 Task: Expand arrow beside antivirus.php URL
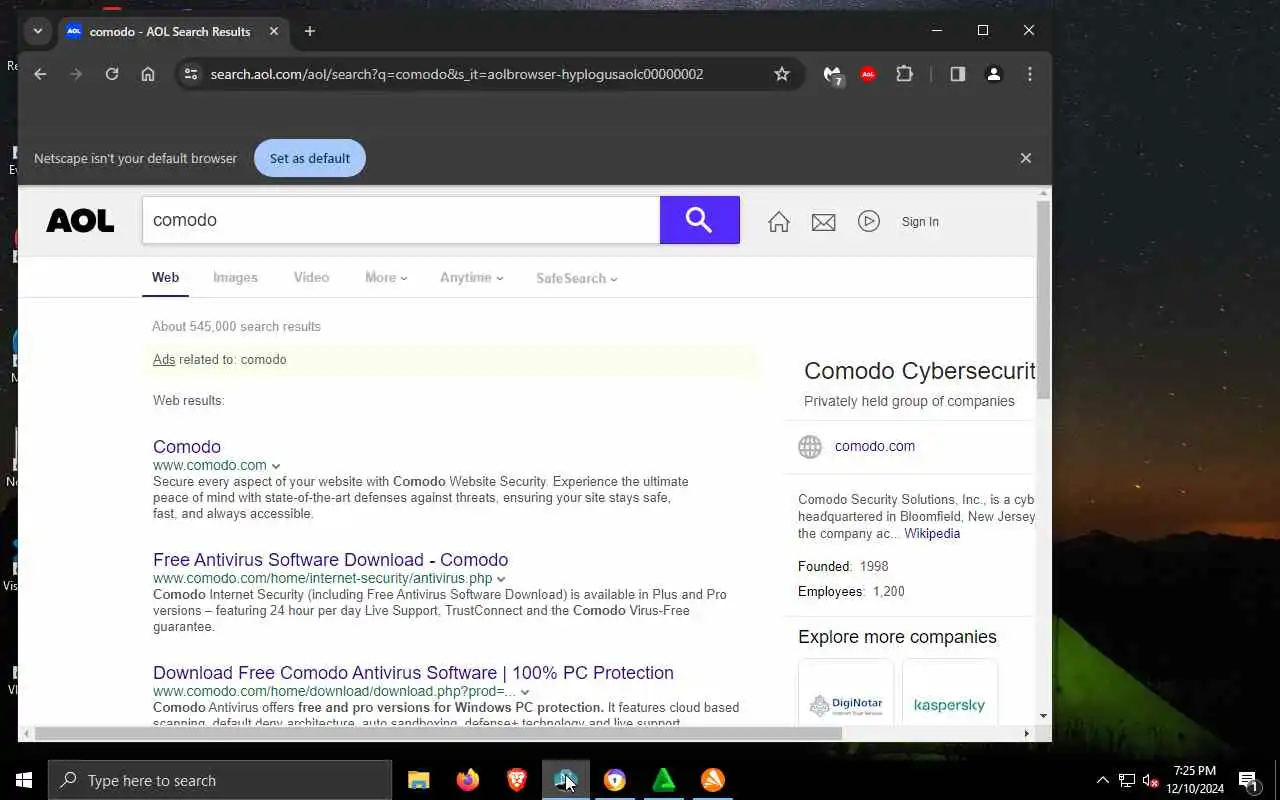coord(501,579)
